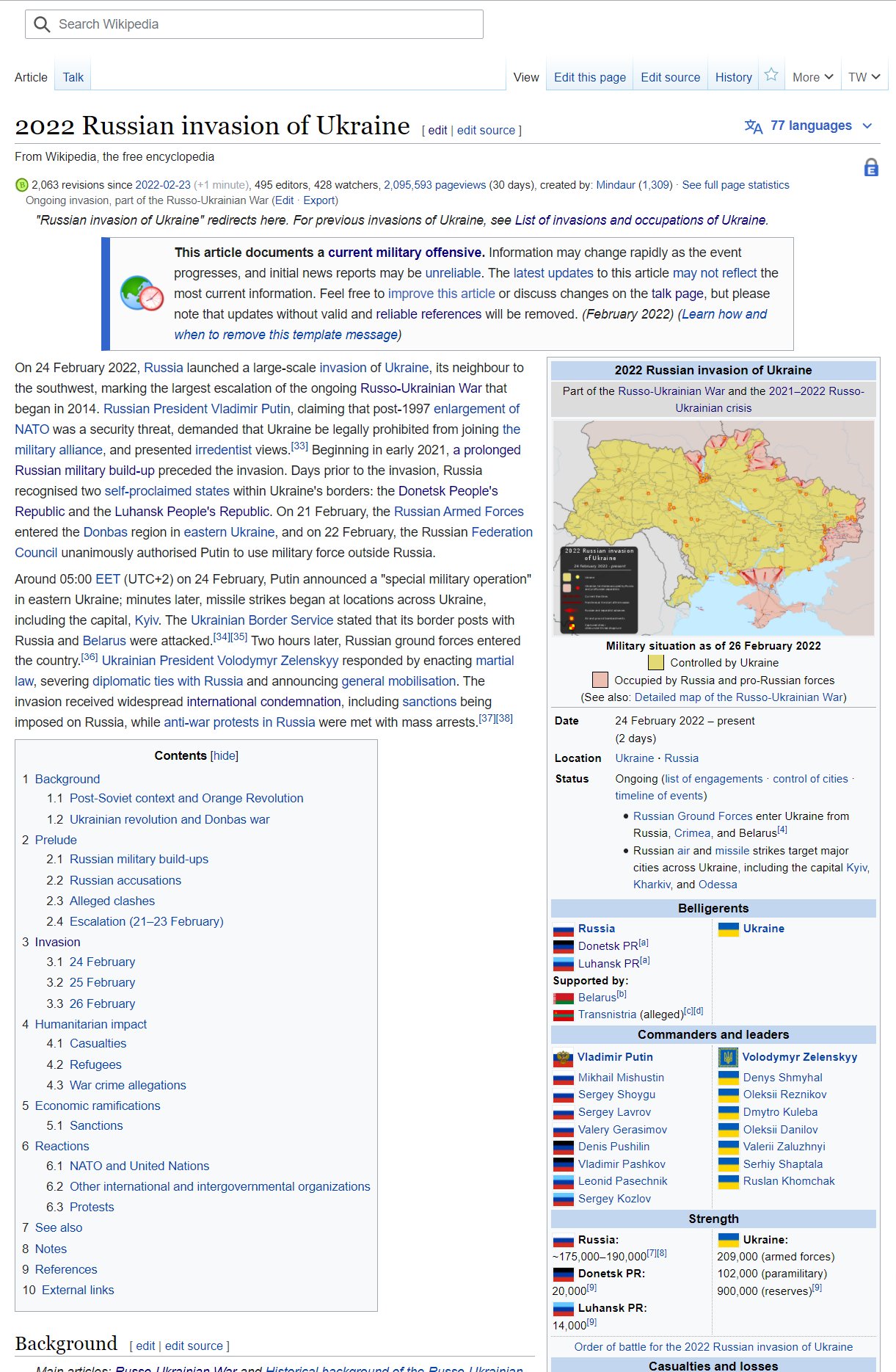Image resolution: width=896 pixels, height=1372 pixels.
Task: Jump to Escalation (21–23 February) section
Action: coord(147,921)
